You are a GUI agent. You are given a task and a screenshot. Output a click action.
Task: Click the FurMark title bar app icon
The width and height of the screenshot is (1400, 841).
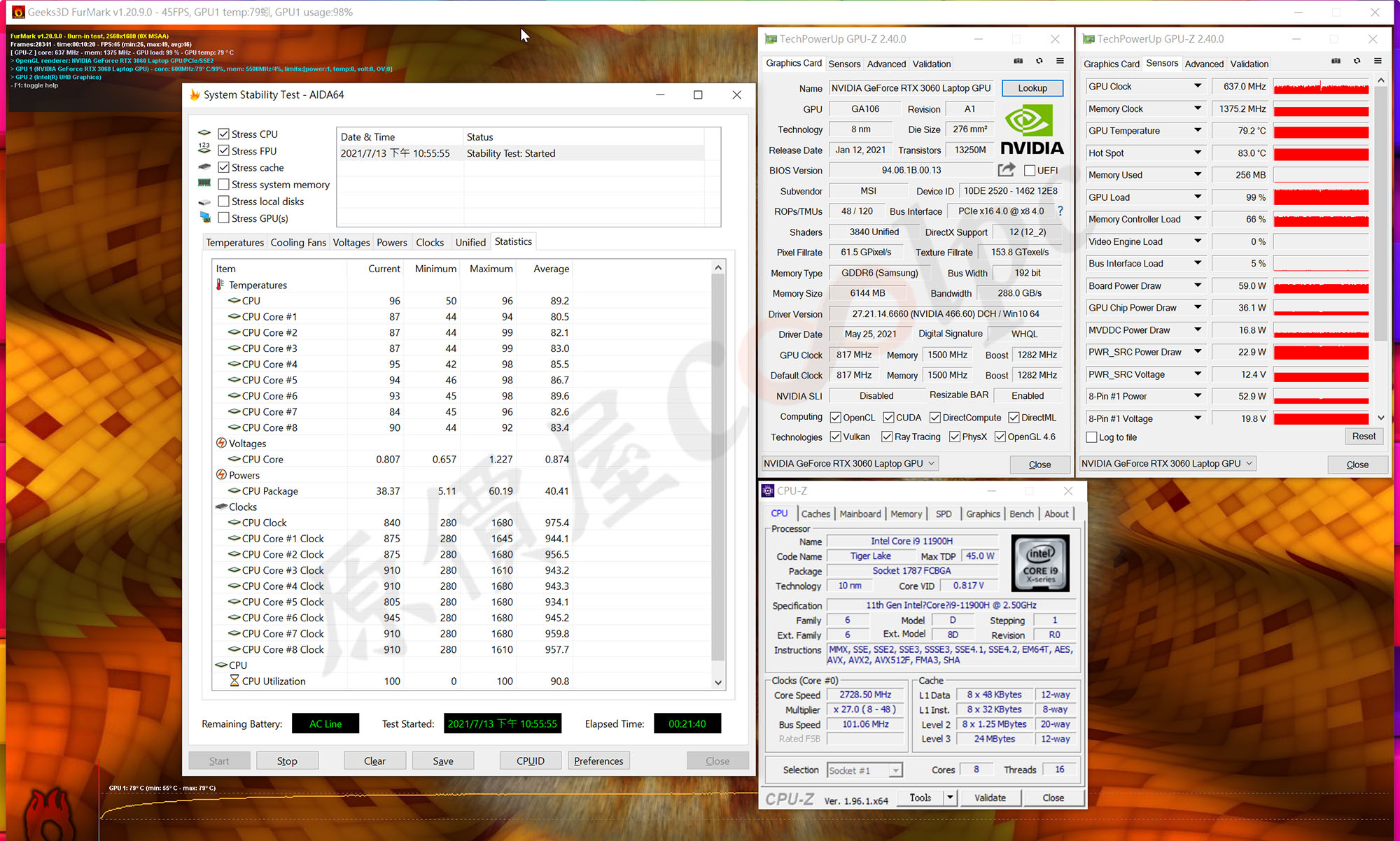tap(18, 12)
